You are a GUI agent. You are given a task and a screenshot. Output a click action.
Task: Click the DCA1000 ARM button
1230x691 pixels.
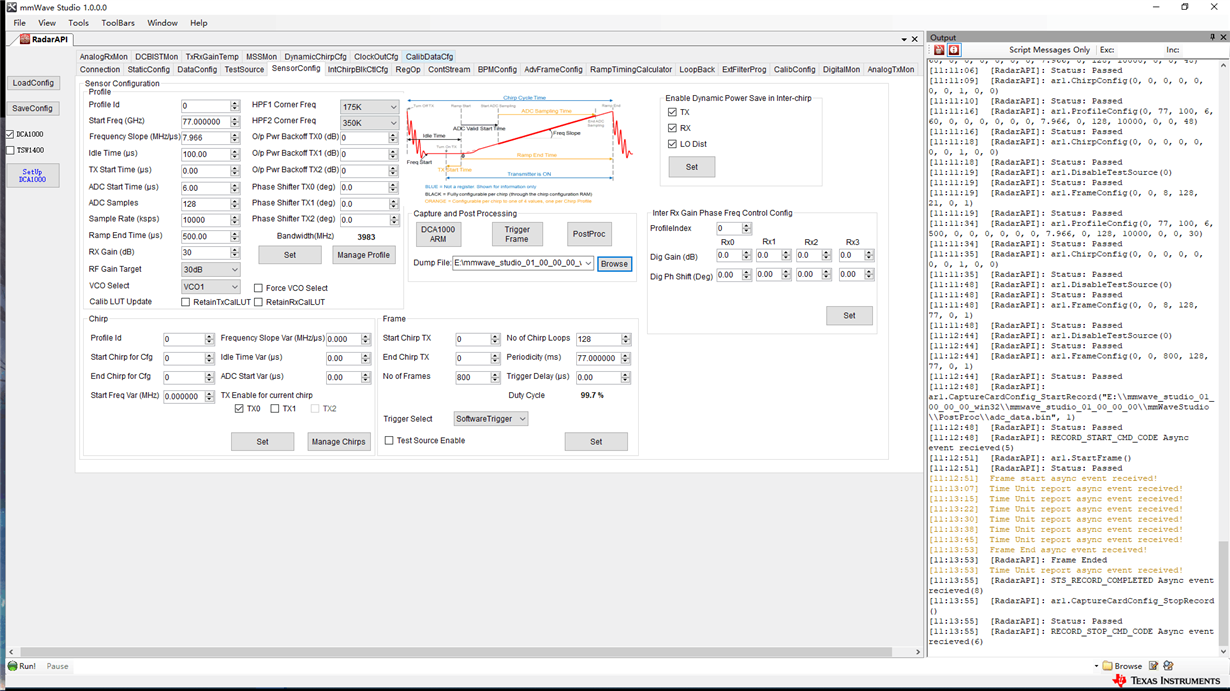tap(438, 234)
